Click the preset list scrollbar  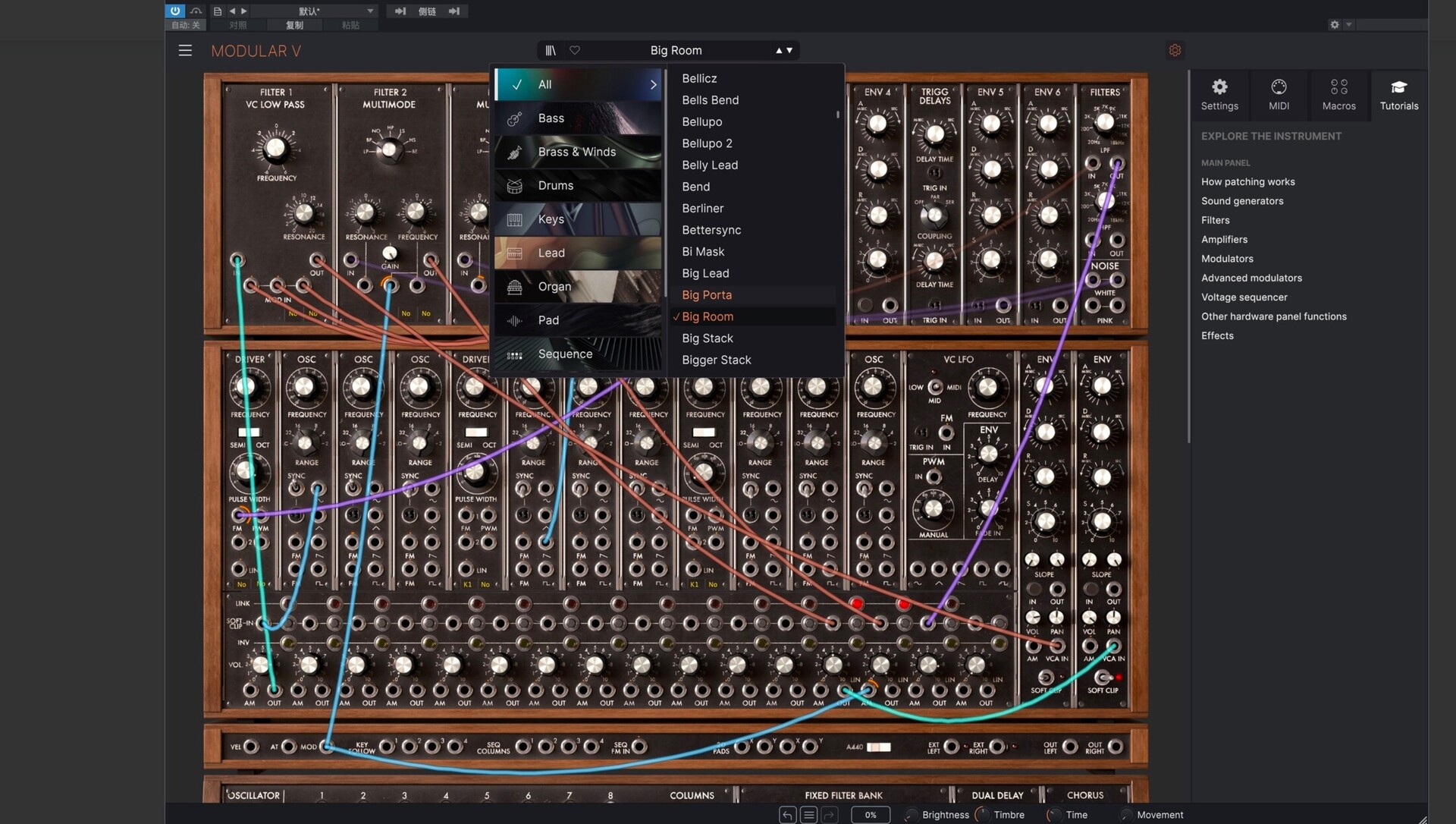(838, 115)
